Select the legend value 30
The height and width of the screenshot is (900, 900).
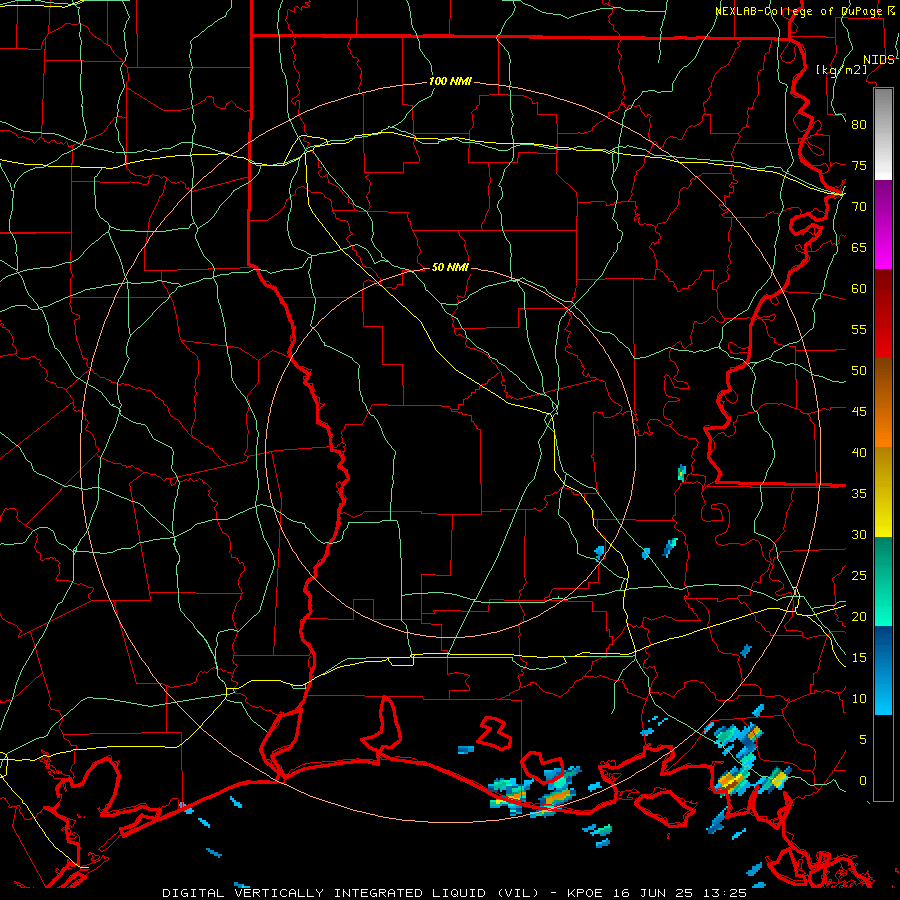coord(859,534)
